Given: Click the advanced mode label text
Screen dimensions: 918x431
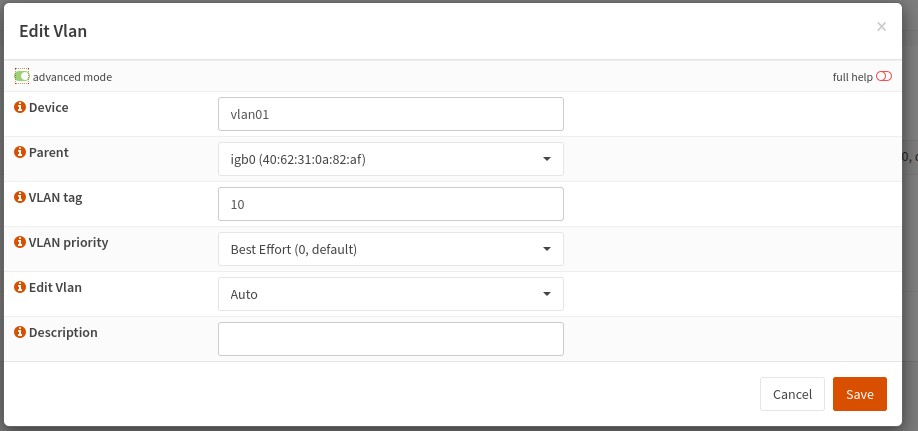Looking at the screenshot, I should (x=72, y=77).
